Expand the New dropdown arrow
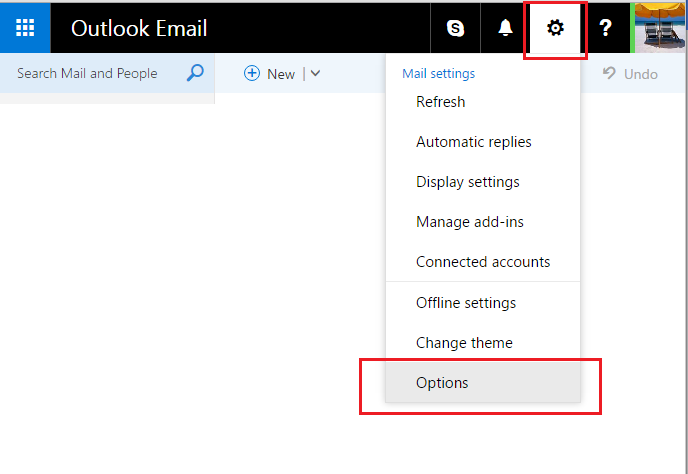Image resolution: width=688 pixels, height=474 pixels. (315, 73)
